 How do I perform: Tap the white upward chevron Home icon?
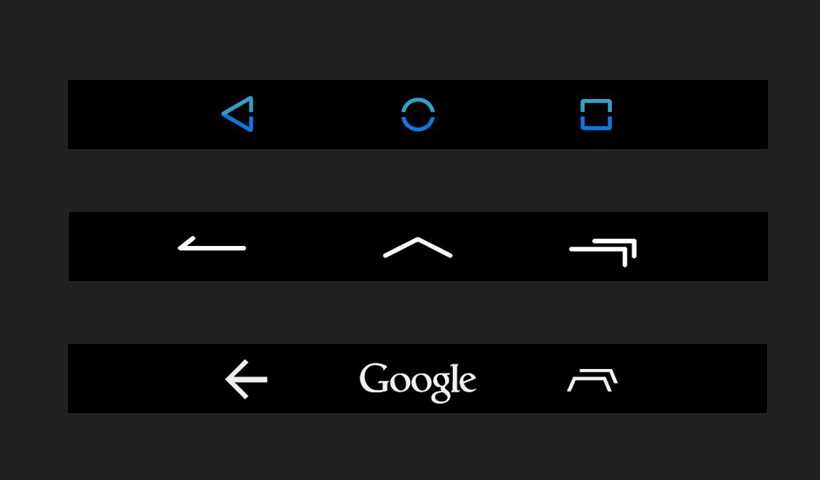tap(418, 248)
